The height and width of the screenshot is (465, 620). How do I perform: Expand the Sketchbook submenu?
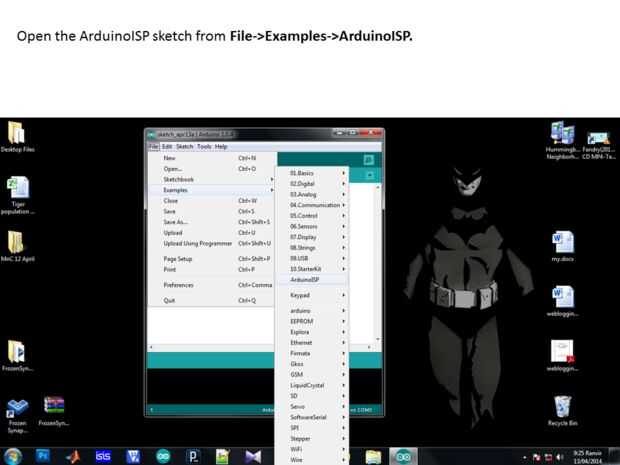pos(211,180)
